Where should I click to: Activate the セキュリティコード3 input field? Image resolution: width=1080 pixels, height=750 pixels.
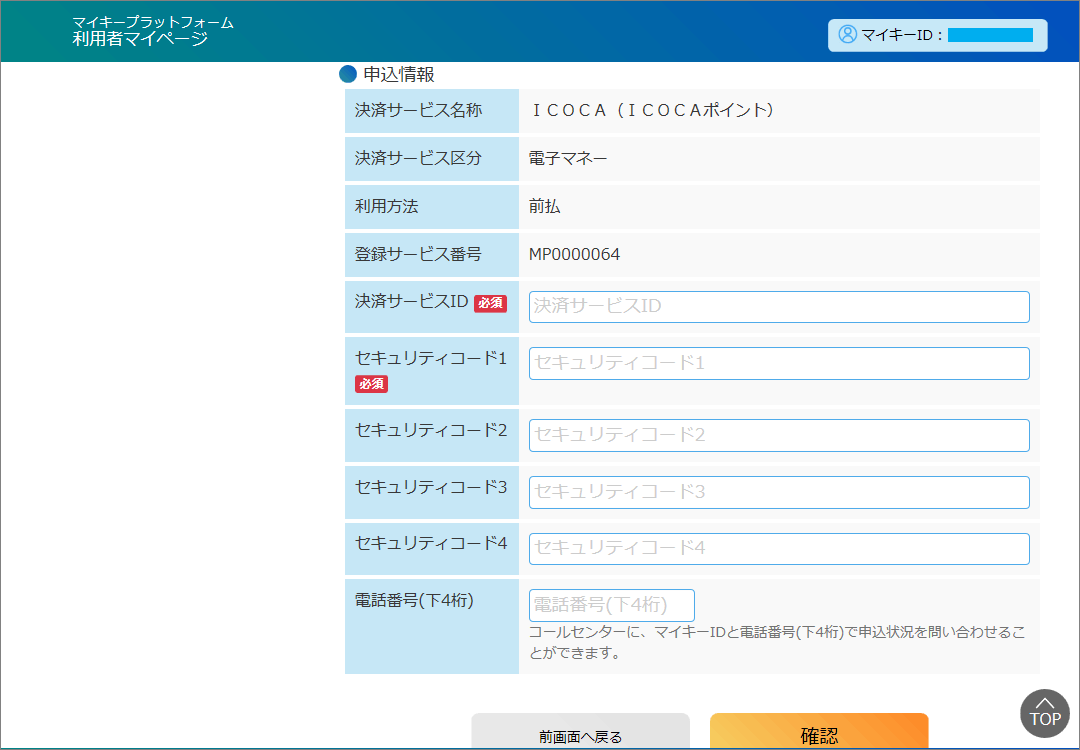coord(779,492)
